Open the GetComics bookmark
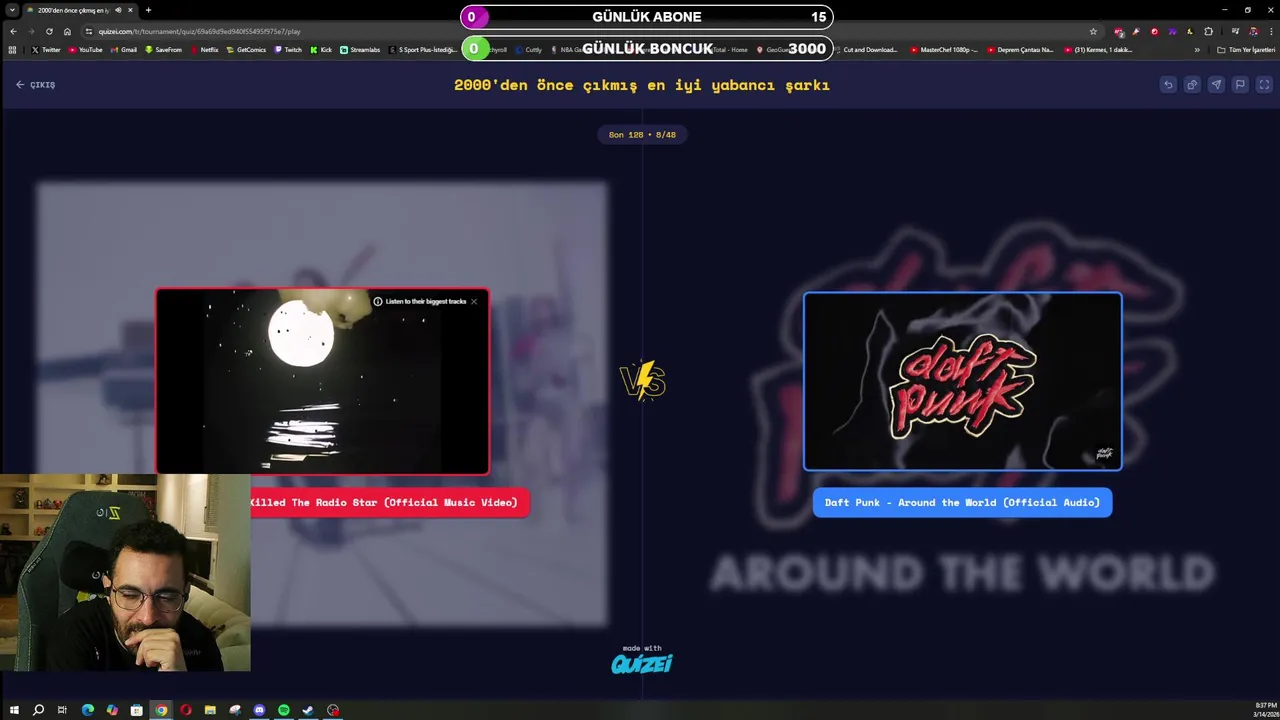Viewport: 1280px width, 720px height. pos(246,49)
